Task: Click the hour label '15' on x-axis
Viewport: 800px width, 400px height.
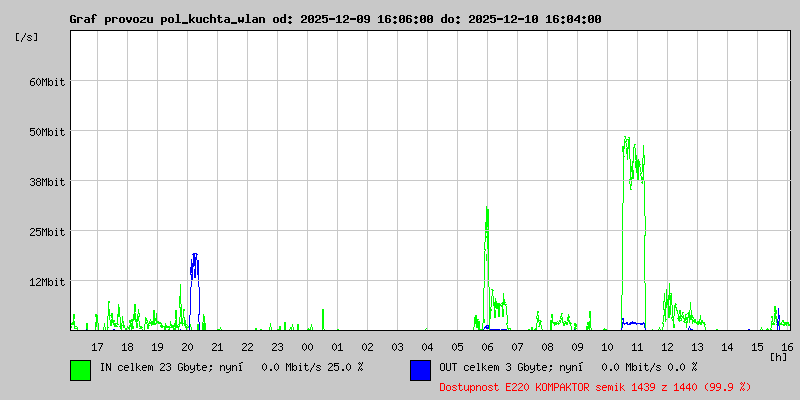Action: click(x=757, y=347)
